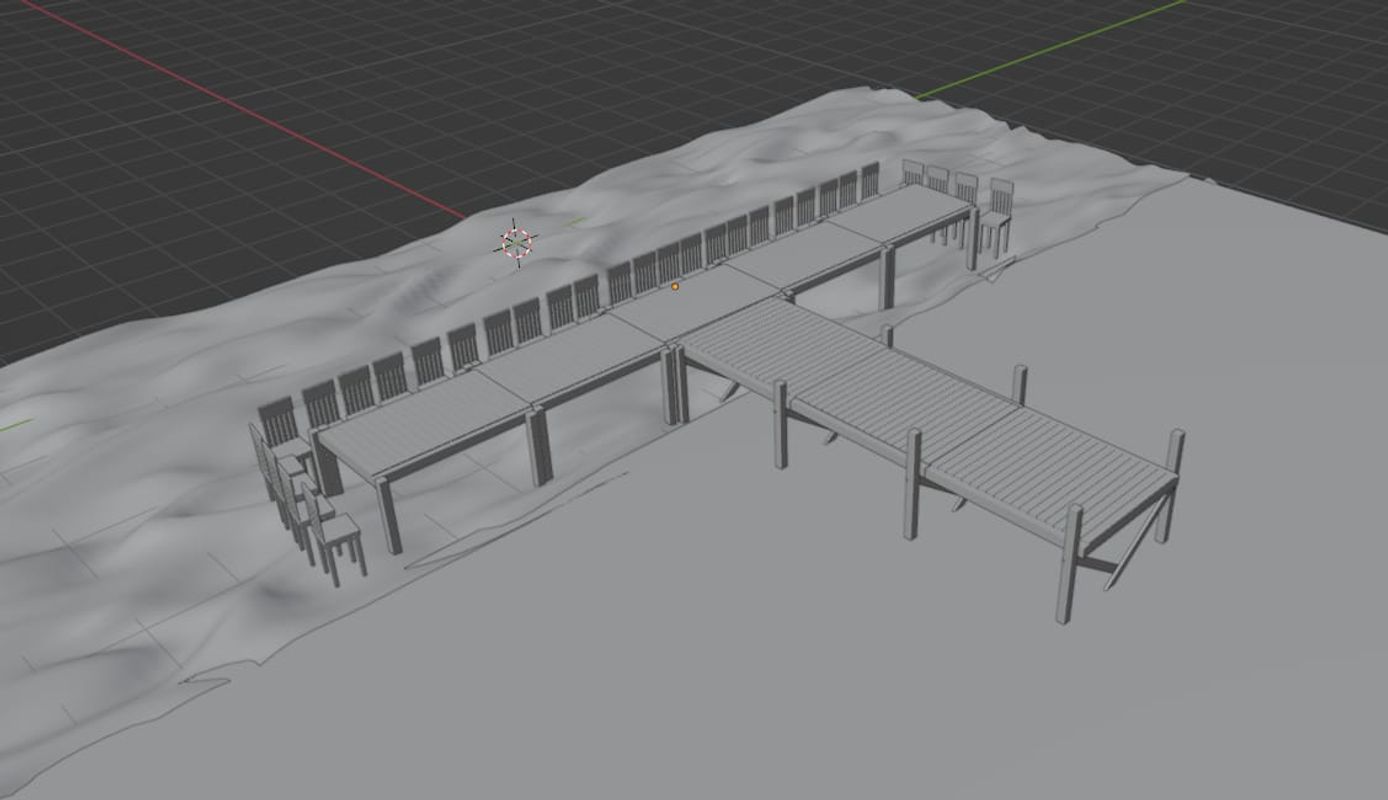This screenshot has width=1388, height=800.
Task: Click the green Y axis line on the grid
Action: click(1050, 52)
